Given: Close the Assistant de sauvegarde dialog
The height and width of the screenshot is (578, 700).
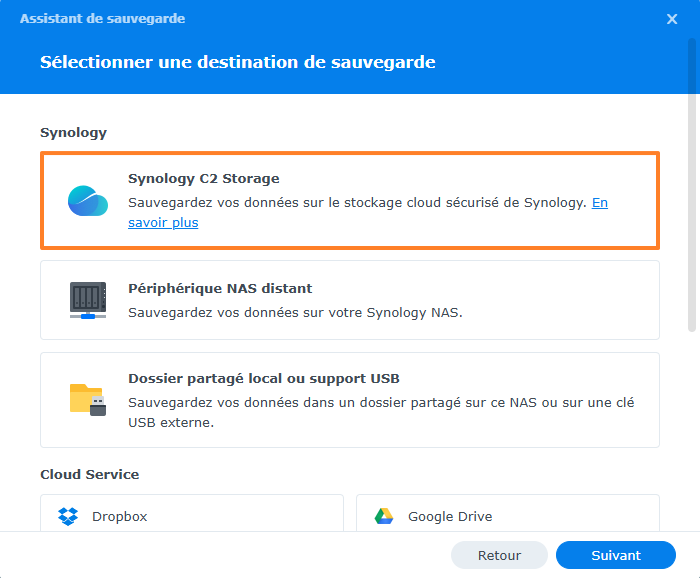Looking at the screenshot, I should pyautogui.click(x=672, y=19).
